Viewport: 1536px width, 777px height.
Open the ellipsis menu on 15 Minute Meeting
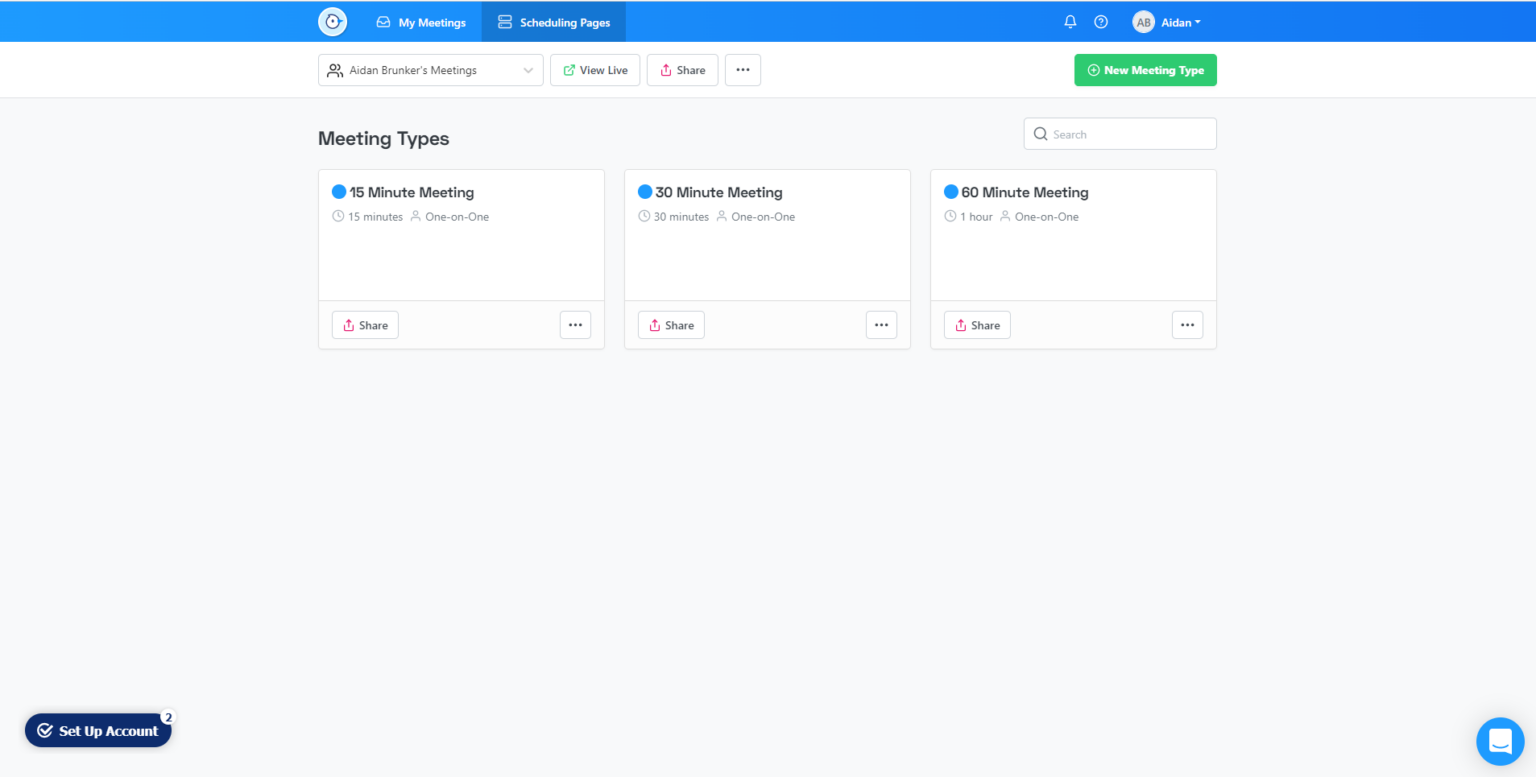(x=575, y=325)
